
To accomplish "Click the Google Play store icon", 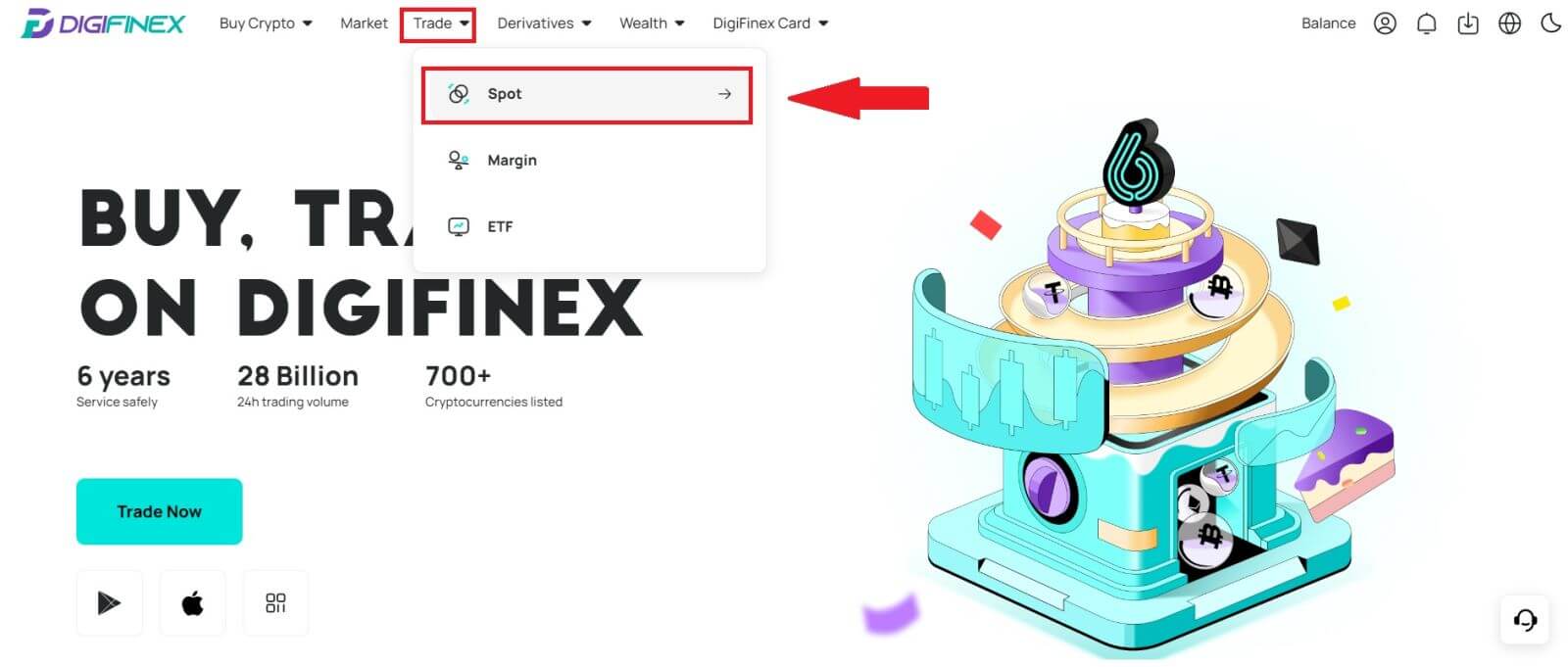I will (x=109, y=602).
